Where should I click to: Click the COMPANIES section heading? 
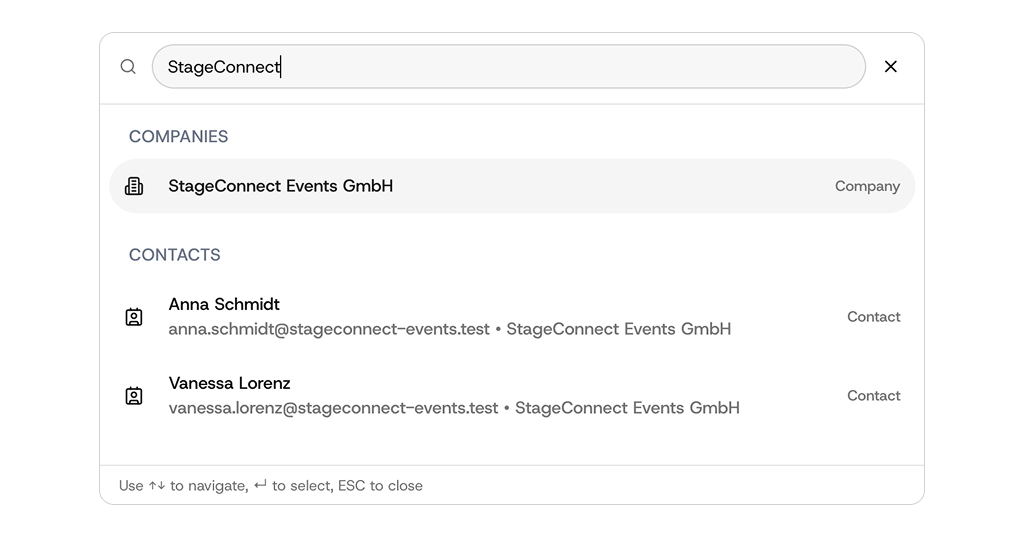(178, 137)
